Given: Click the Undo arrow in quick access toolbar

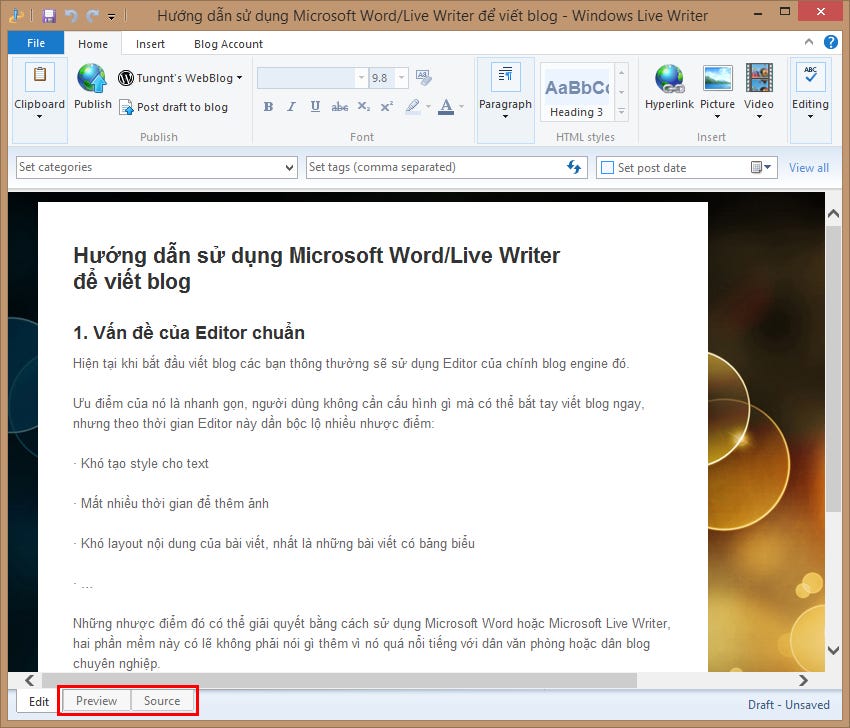Looking at the screenshot, I should point(71,16).
